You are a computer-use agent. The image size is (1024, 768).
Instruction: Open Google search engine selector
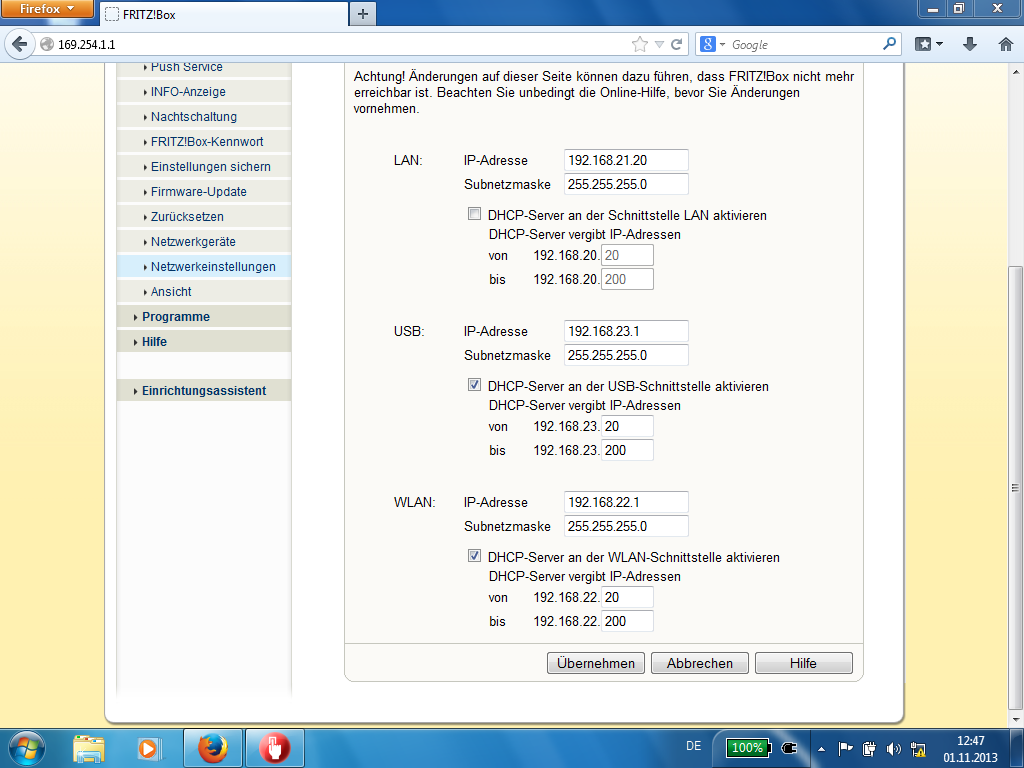pyautogui.click(x=712, y=44)
